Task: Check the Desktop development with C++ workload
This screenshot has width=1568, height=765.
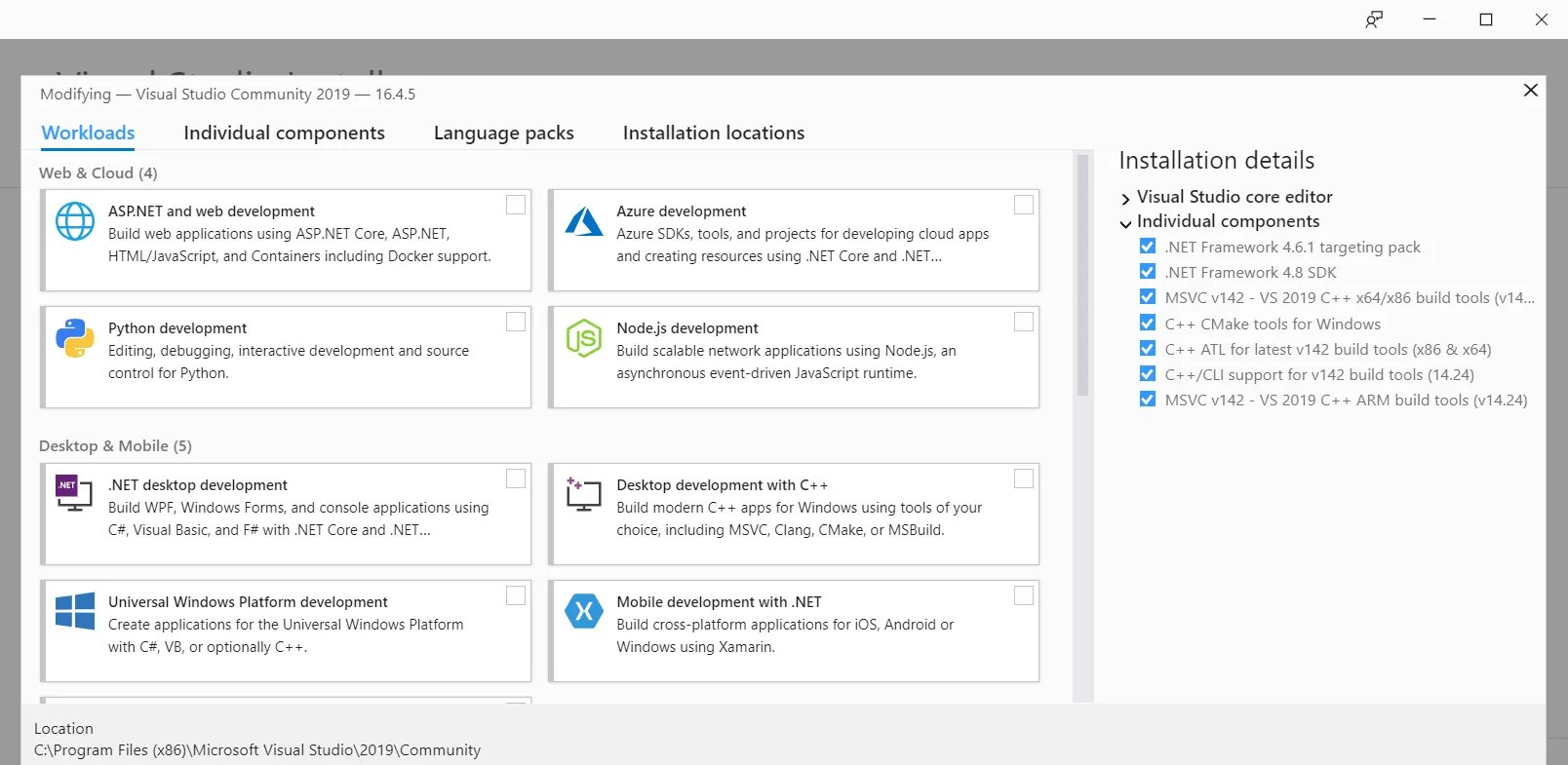Action: pyautogui.click(x=1024, y=478)
